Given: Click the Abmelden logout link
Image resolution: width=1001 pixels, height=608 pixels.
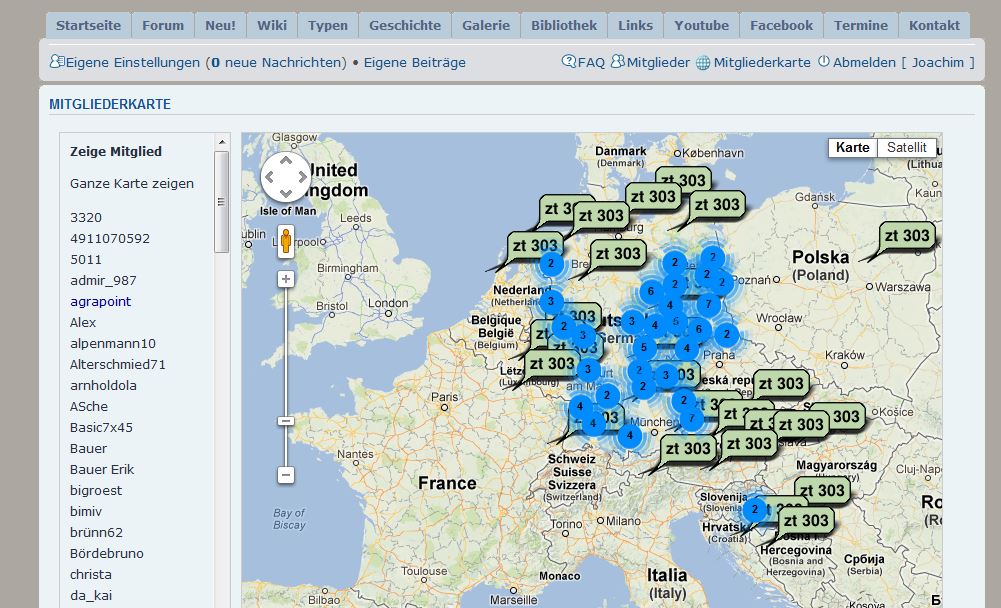Looking at the screenshot, I should [856, 62].
